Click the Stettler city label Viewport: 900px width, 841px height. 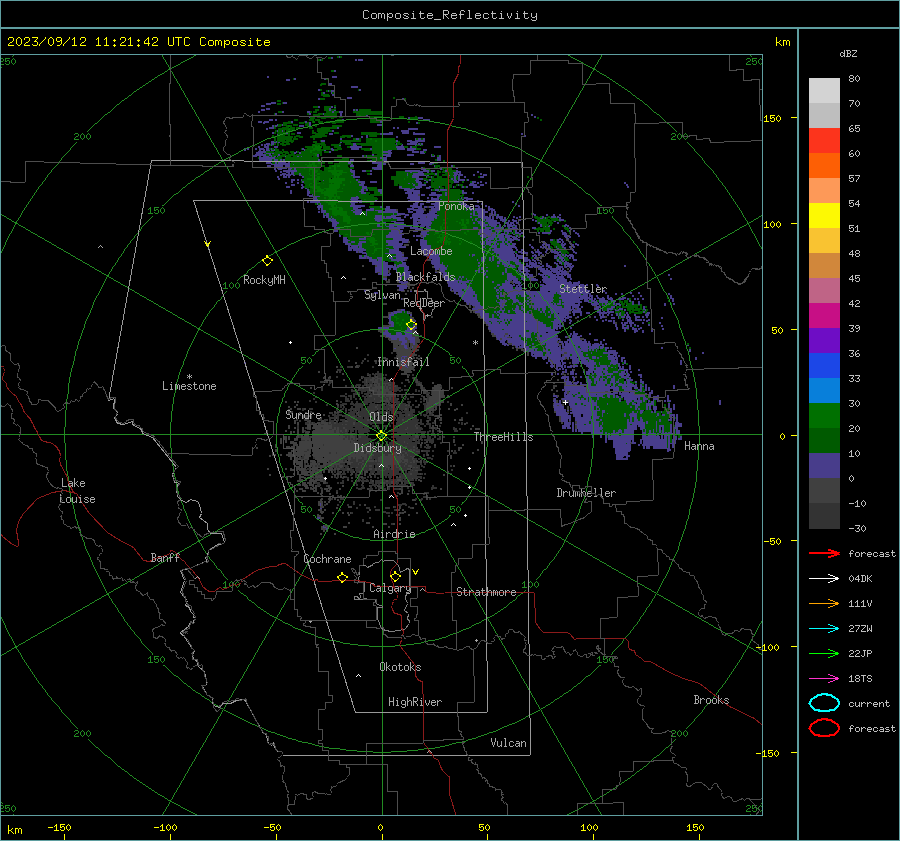pos(583,289)
